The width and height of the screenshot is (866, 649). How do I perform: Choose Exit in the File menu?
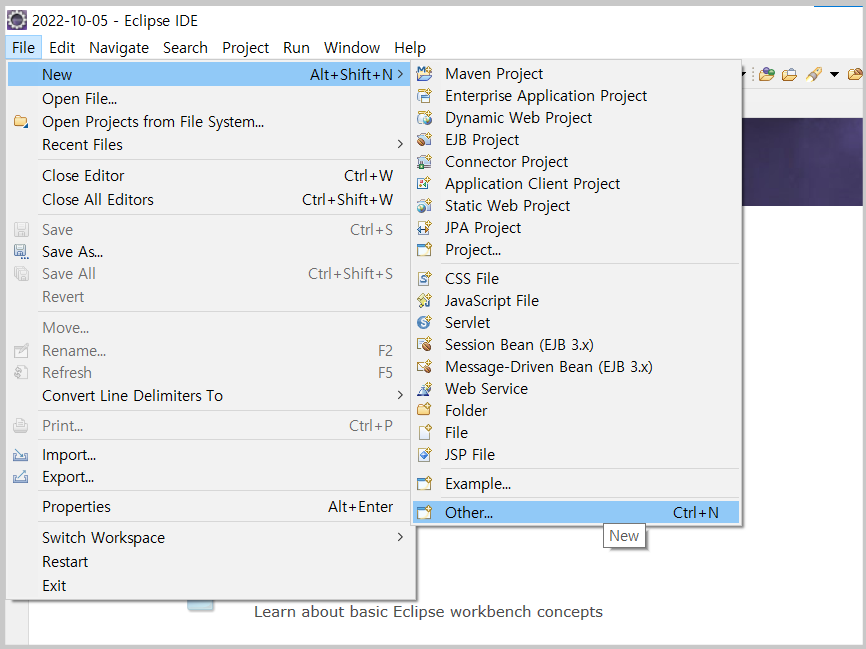(x=209, y=585)
